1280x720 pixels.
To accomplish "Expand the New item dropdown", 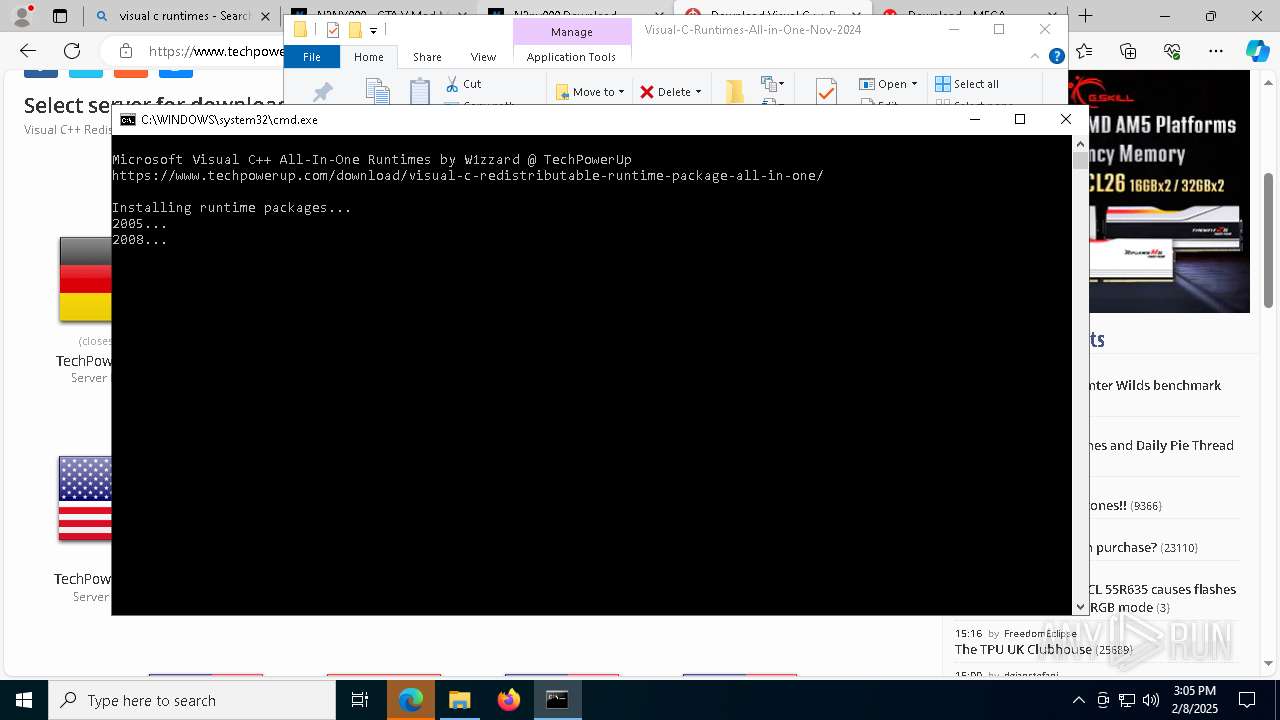I will point(772,84).
